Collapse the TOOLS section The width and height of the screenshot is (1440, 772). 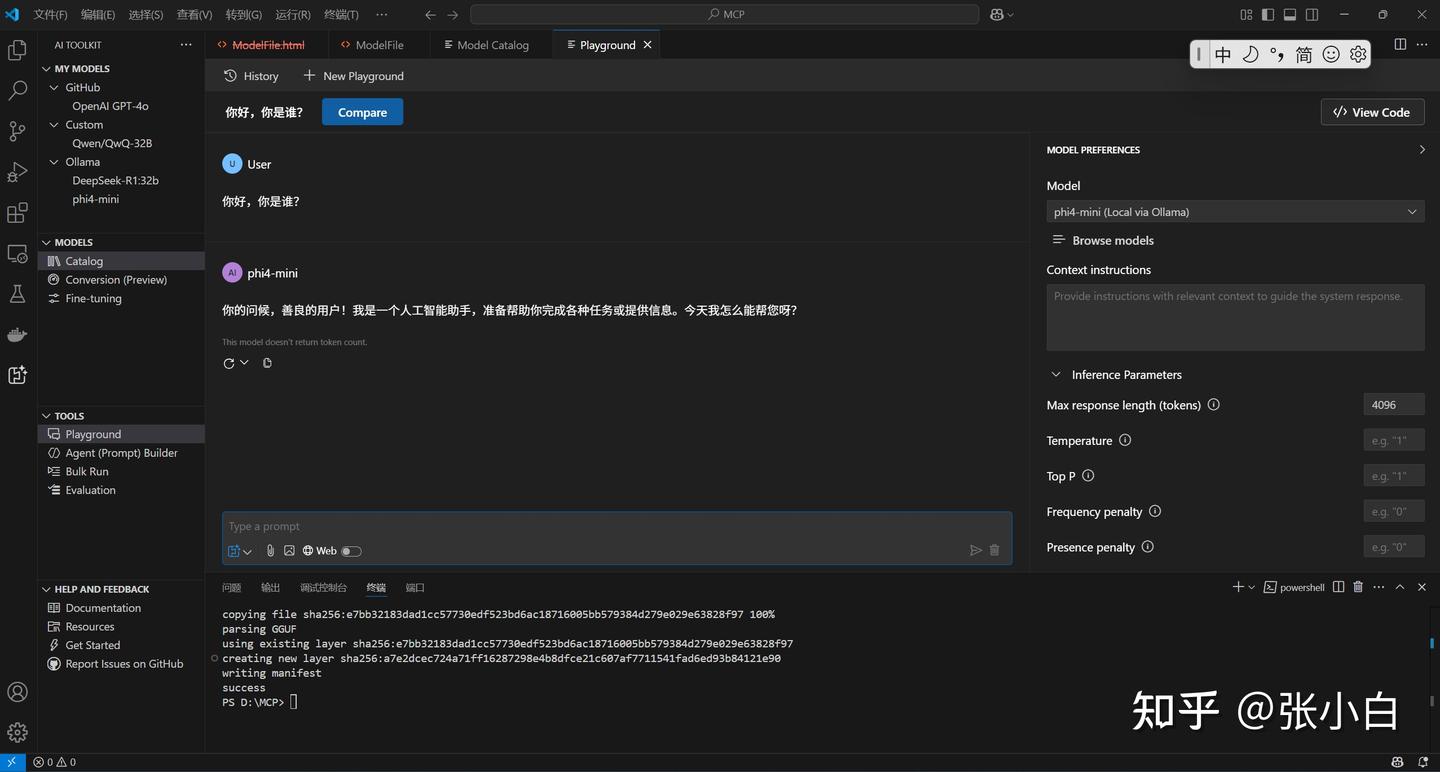click(x=46, y=416)
